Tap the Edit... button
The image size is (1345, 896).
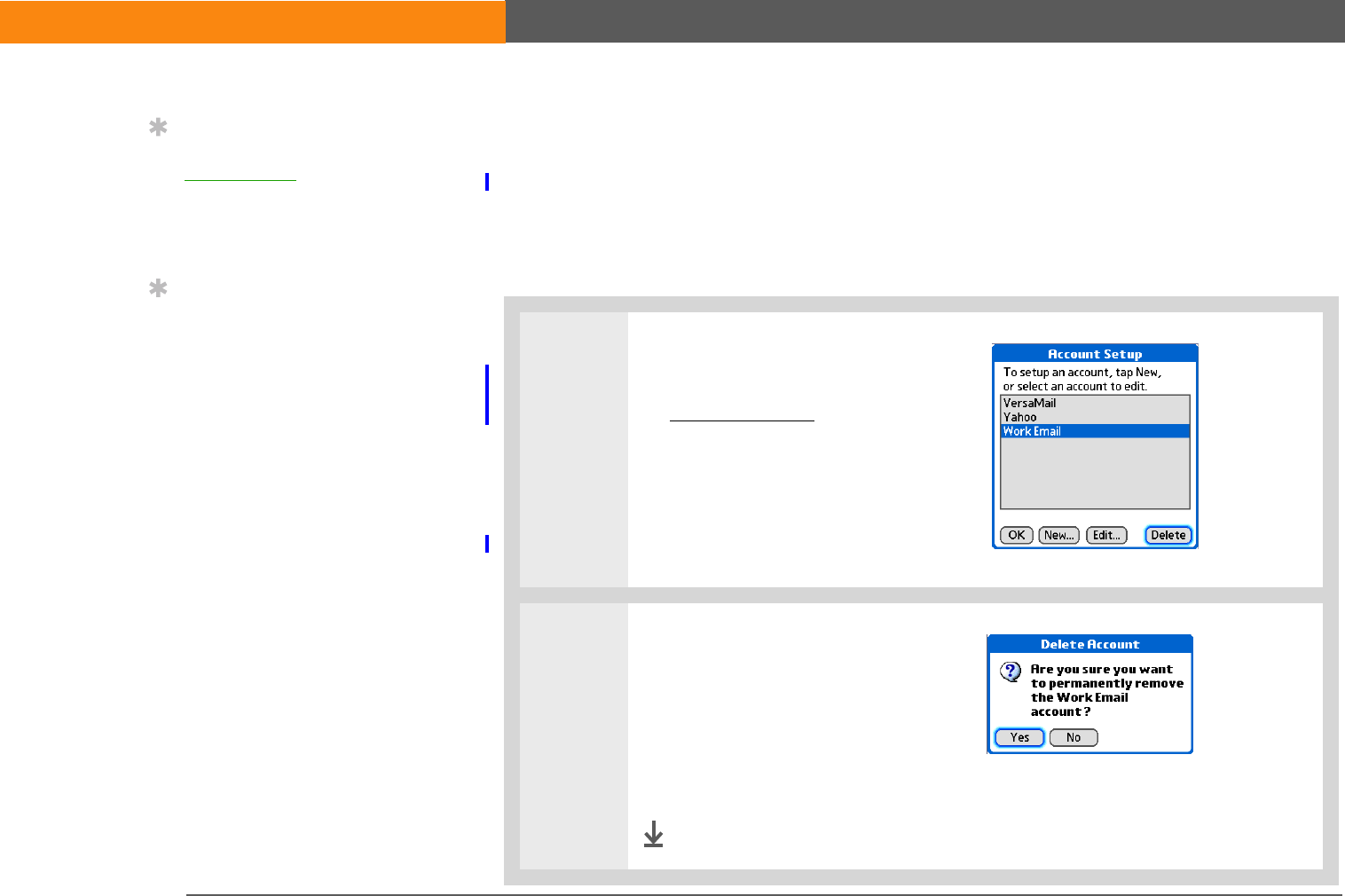1106,535
